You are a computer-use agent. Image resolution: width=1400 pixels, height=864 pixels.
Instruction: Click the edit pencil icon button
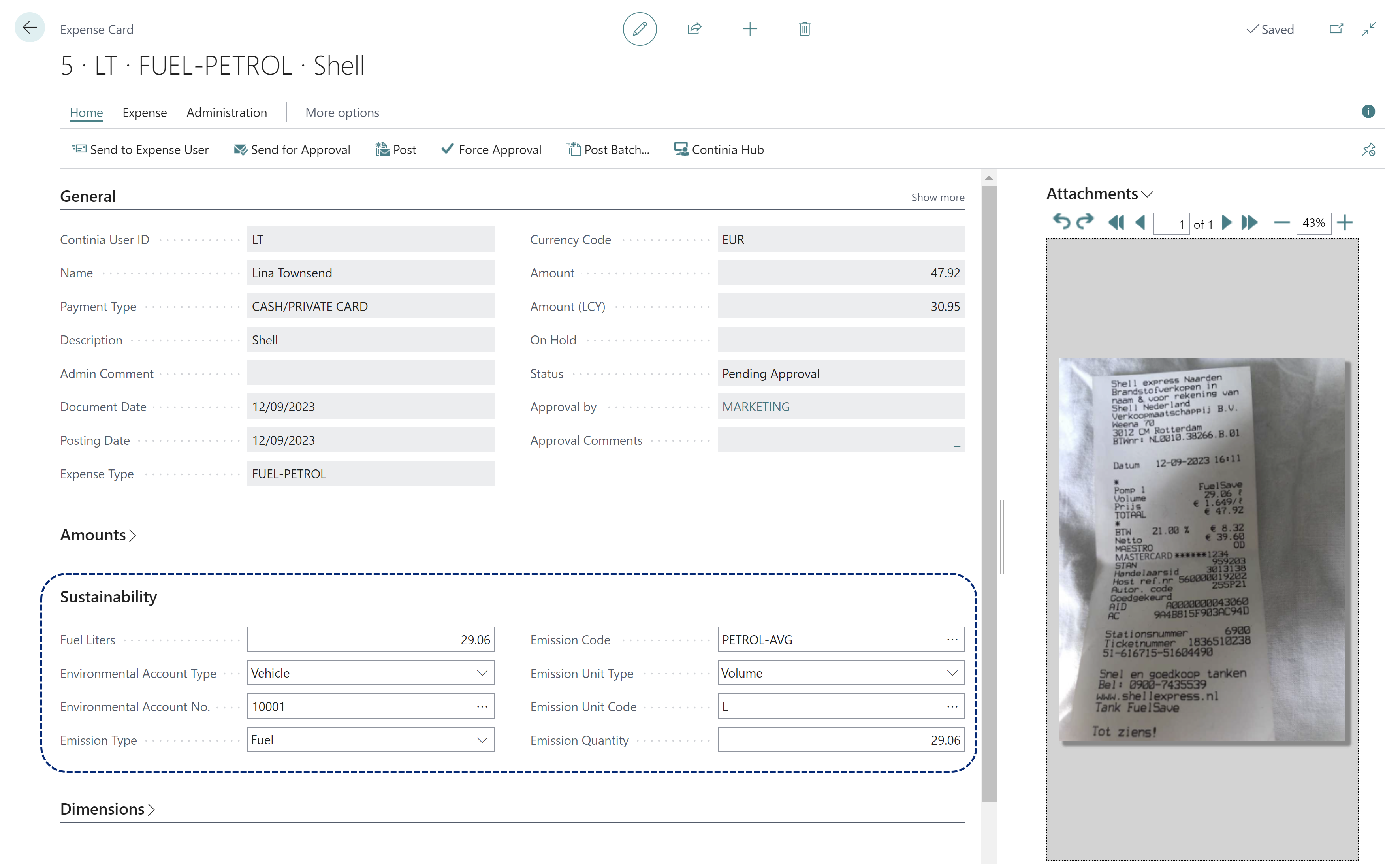tap(639, 29)
